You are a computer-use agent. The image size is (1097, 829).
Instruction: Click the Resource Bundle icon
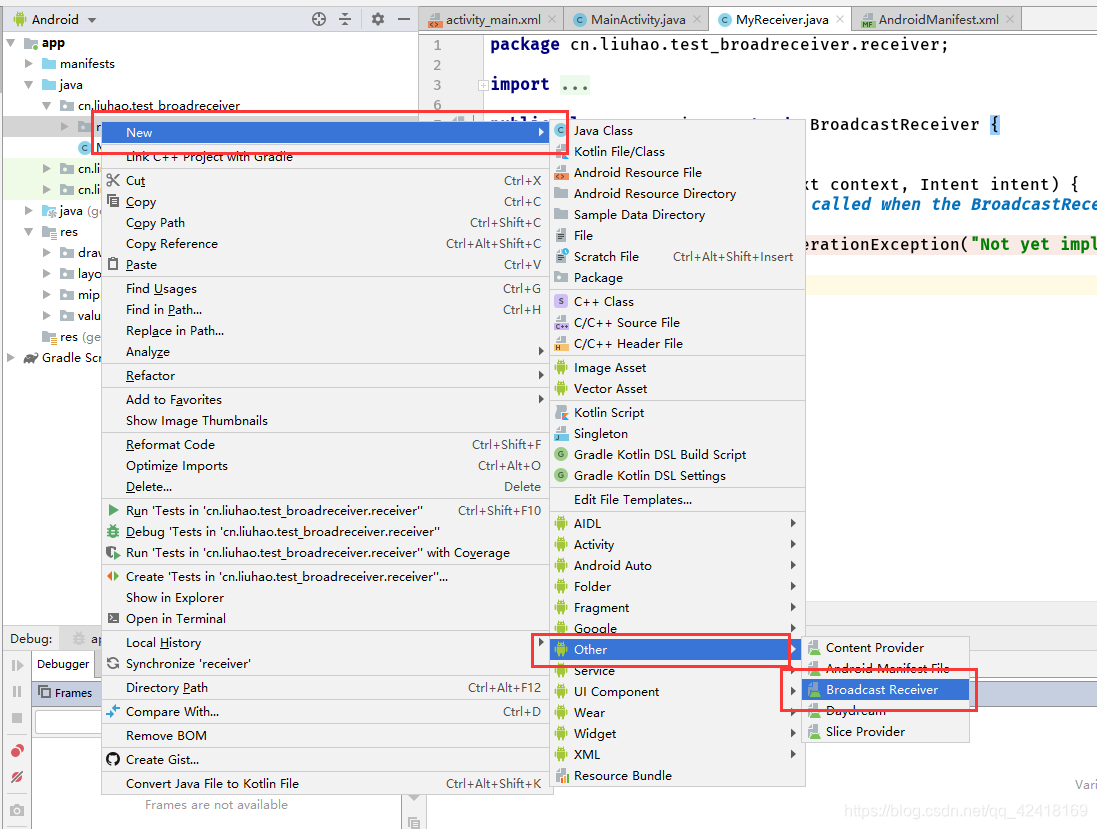561,775
